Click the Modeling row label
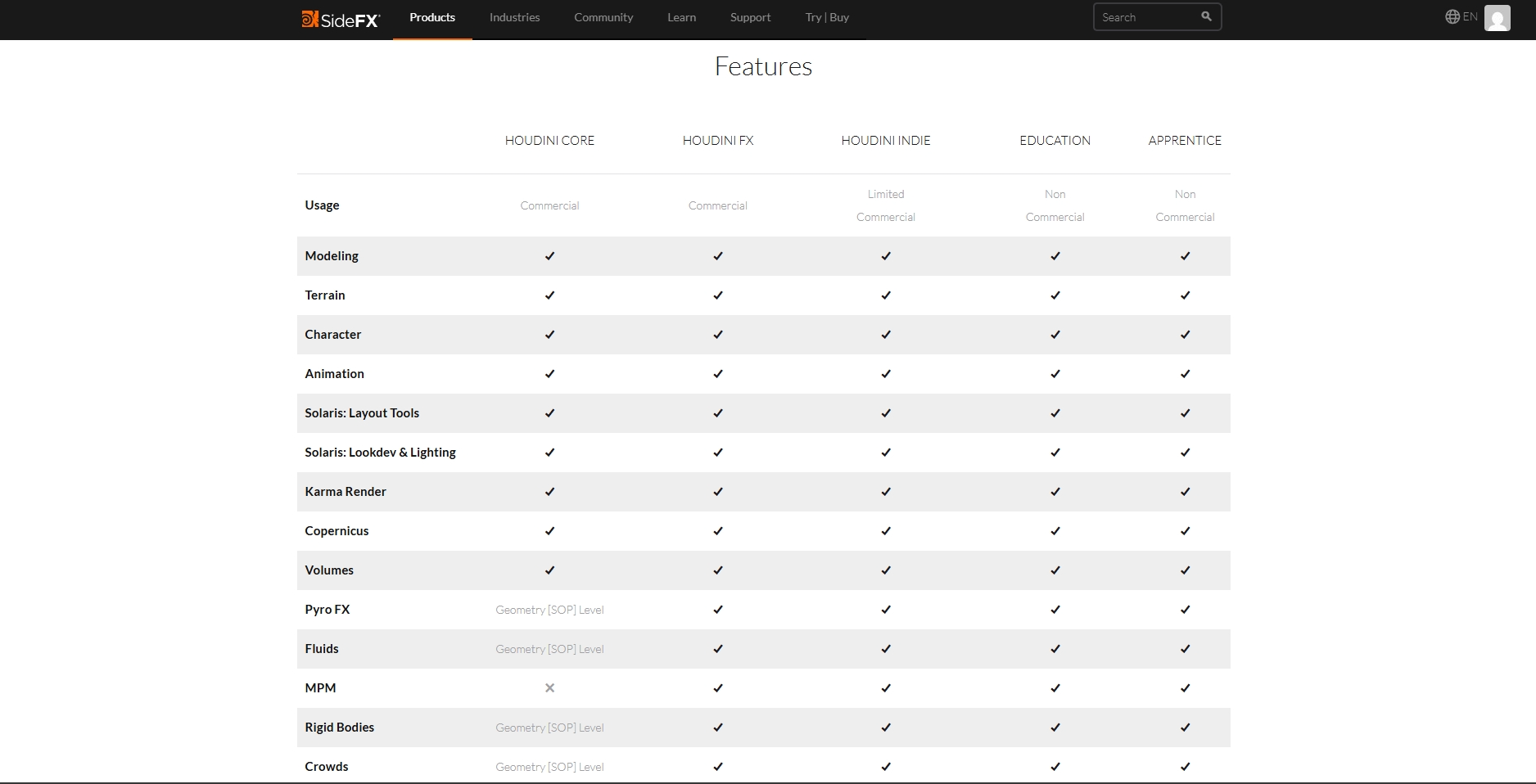The height and width of the screenshot is (784, 1536). (332, 256)
